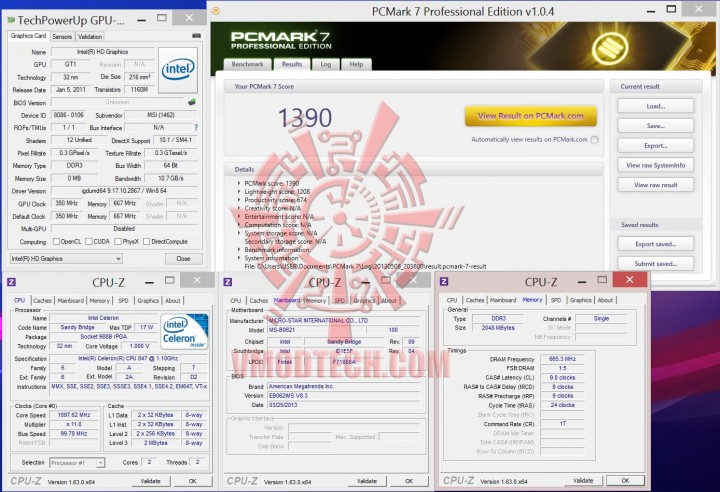Click the CPU-Z icon in the Memory window
720x492 pixels.
coord(444,282)
